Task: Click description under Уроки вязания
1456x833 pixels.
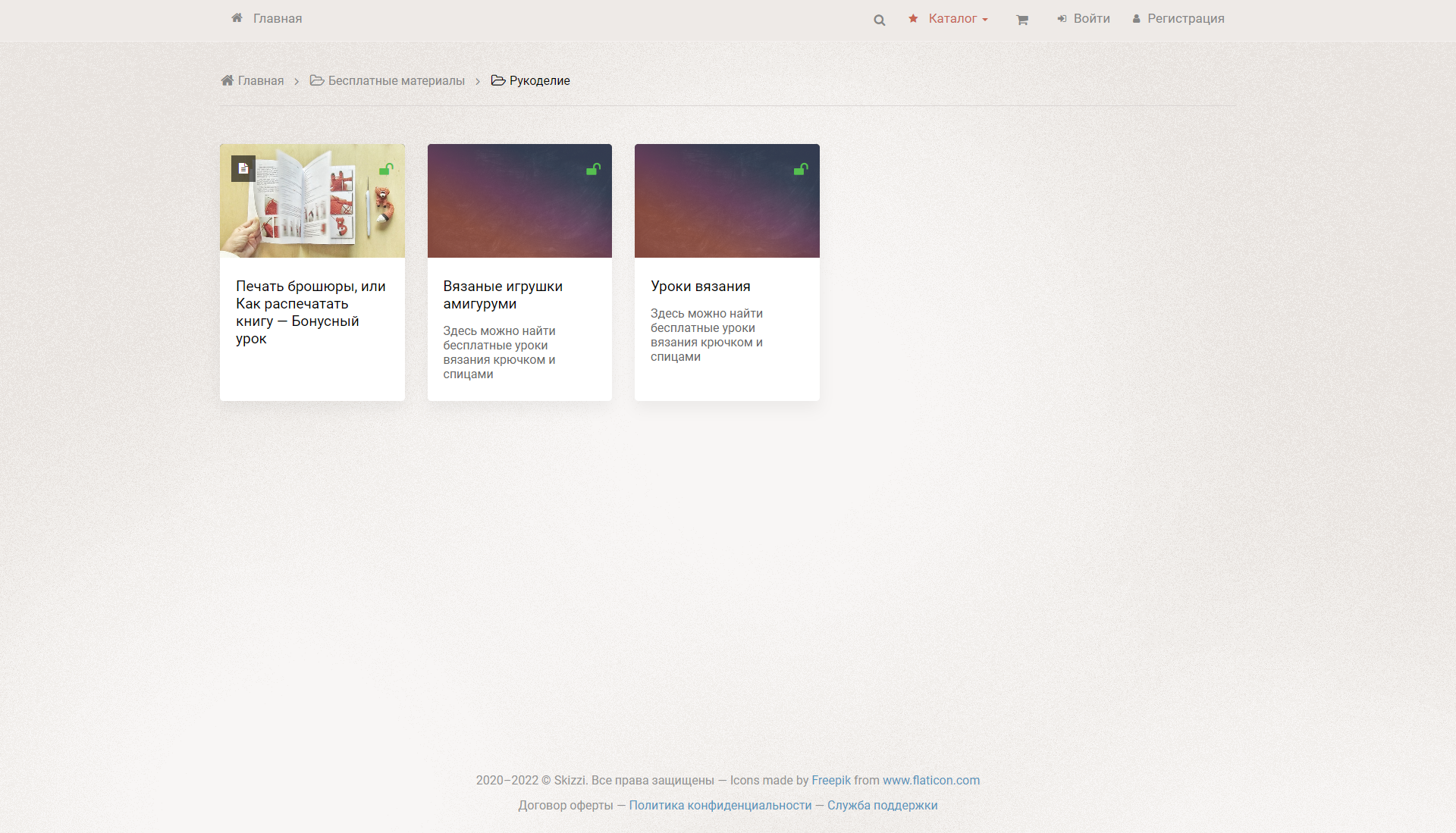Action: tap(707, 335)
